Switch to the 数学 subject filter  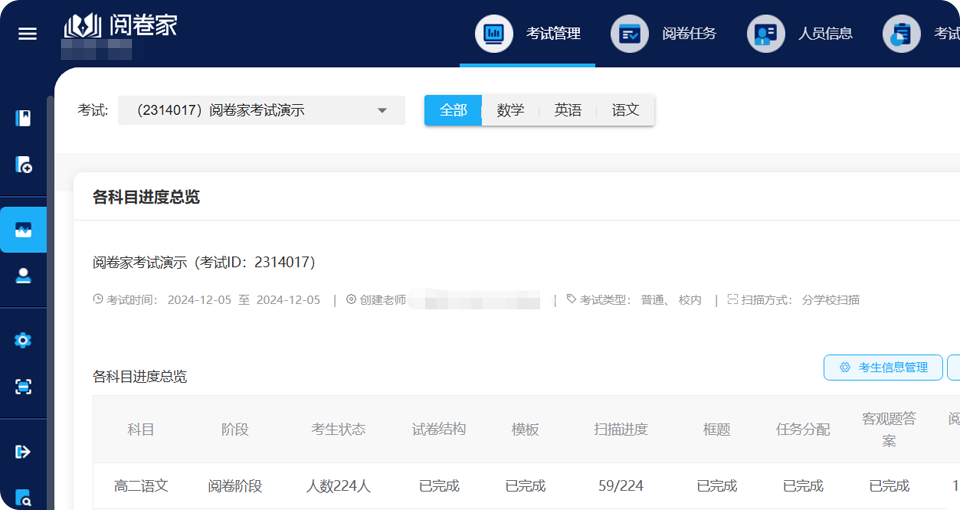click(510, 111)
